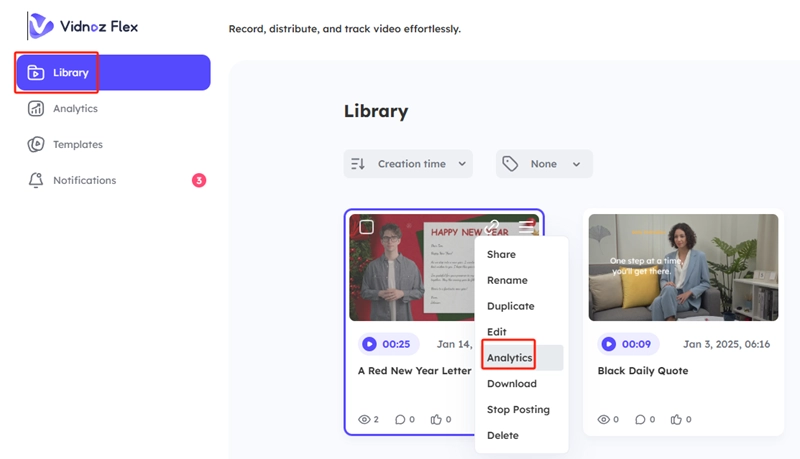Click the Notifications bell icon
Viewport: 800px width, 459px height.
[36, 181]
